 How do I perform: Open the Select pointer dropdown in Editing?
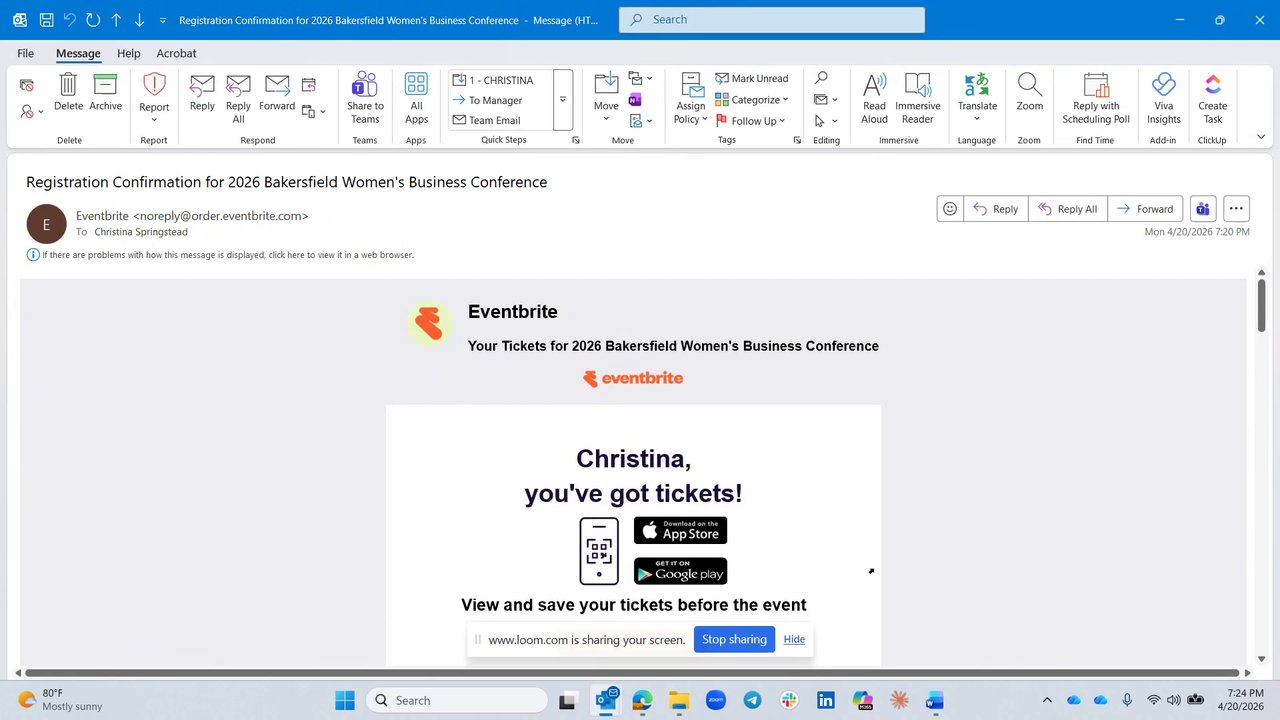[x=826, y=121]
